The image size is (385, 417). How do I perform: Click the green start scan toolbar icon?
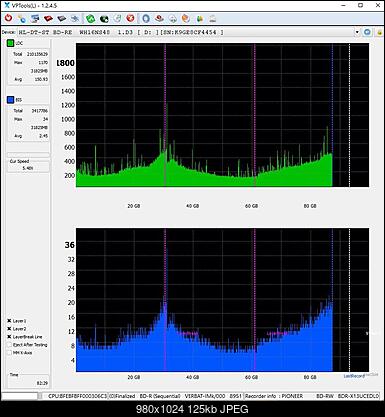90,18
